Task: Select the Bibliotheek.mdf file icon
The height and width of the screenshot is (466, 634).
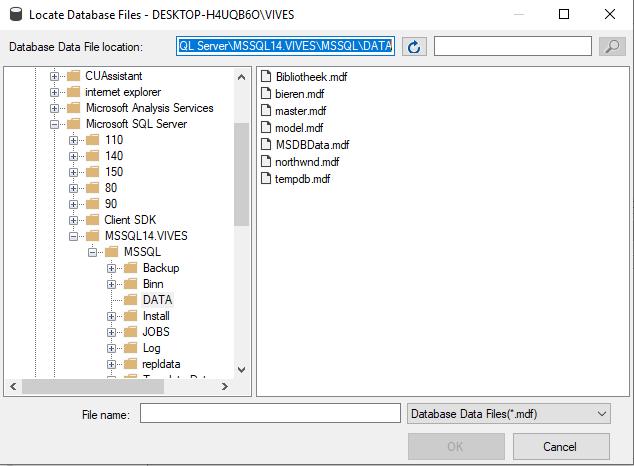Action: [266, 76]
